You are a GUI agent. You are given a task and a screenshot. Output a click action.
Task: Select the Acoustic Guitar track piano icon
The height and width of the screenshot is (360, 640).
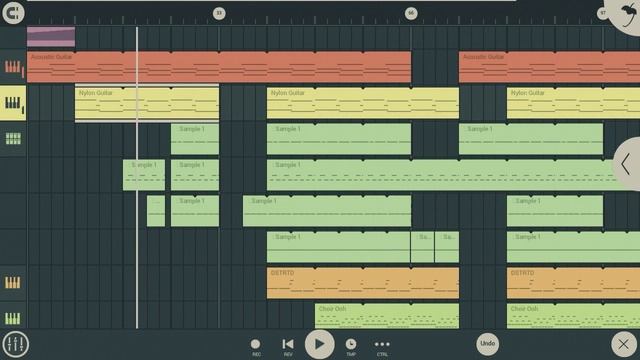(x=13, y=67)
